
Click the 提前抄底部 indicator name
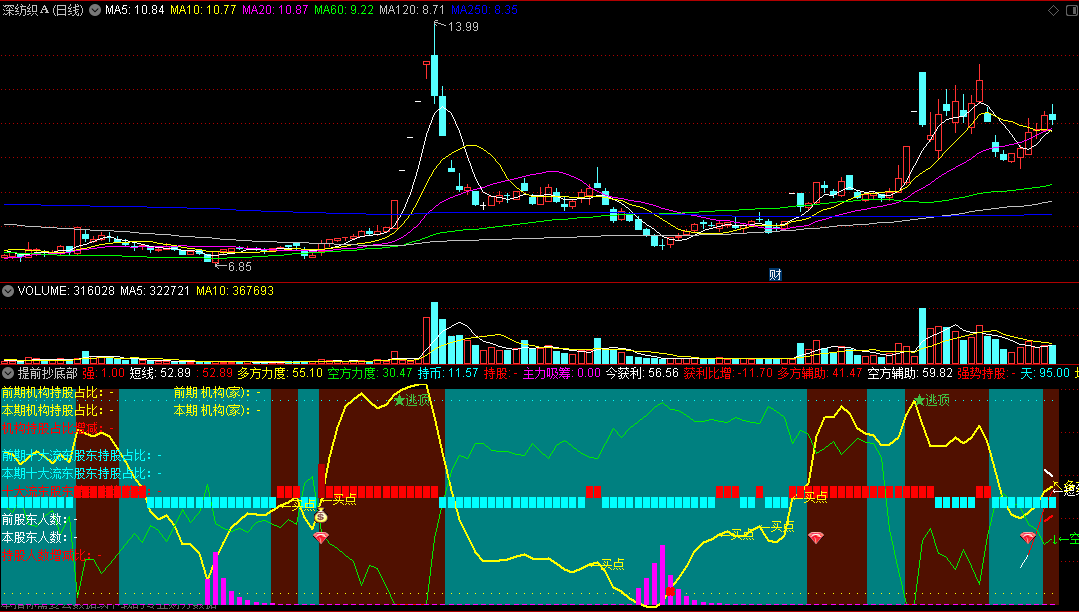point(47,373)
